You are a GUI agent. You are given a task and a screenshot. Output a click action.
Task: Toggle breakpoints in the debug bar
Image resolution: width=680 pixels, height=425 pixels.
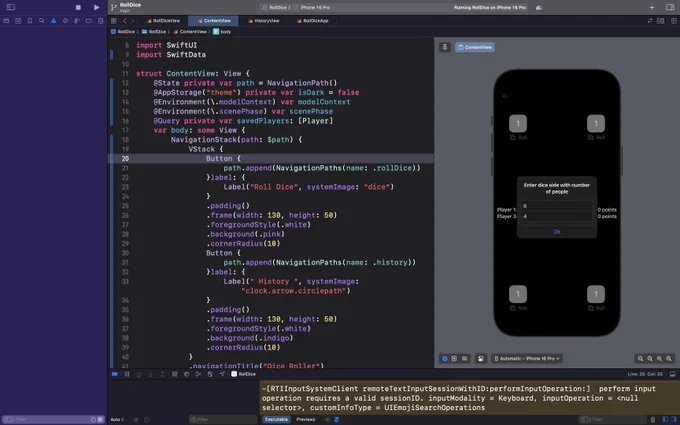coord(115,374)
